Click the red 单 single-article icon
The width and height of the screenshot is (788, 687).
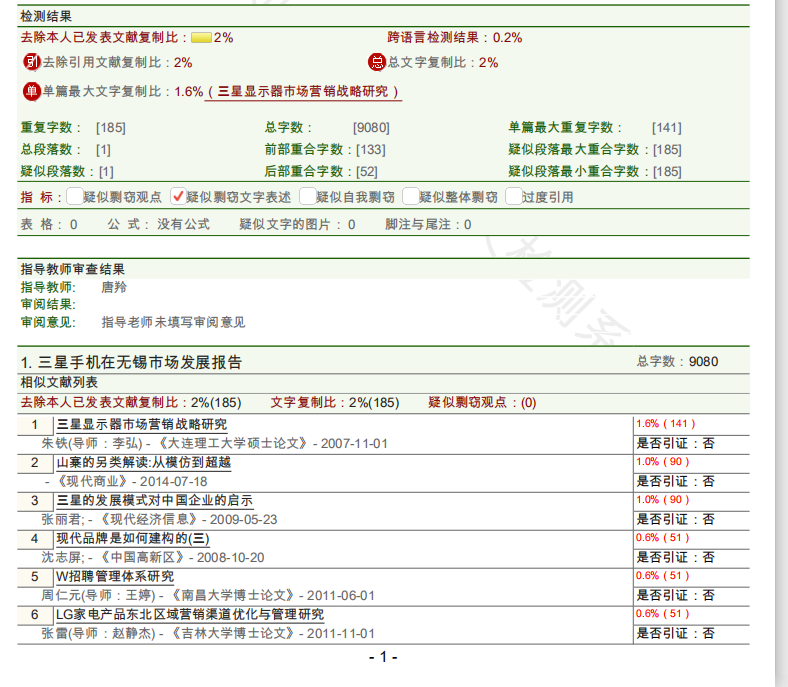point(32,91)
